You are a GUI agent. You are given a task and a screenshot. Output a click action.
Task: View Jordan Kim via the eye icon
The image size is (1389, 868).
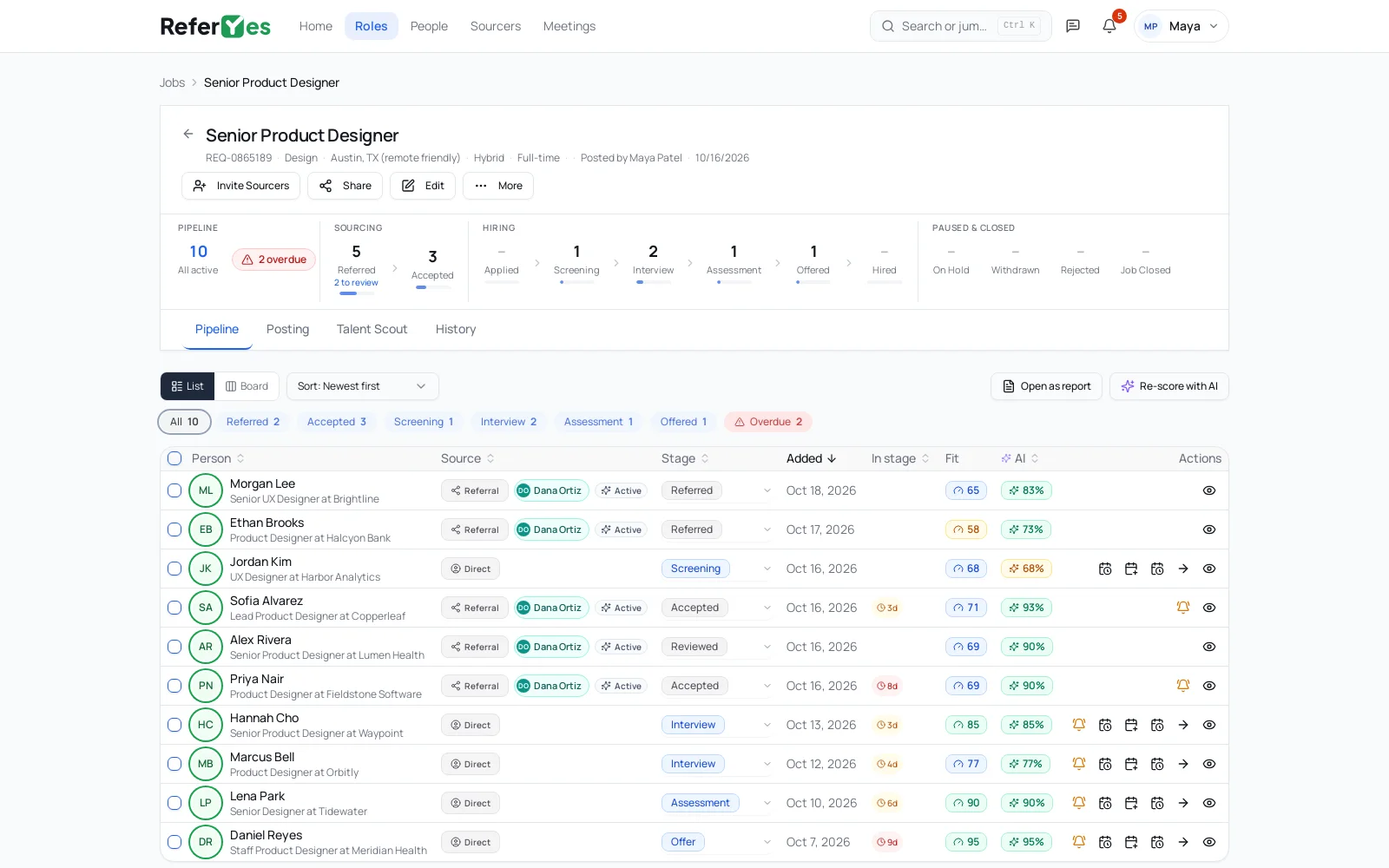pos(1209,569)
